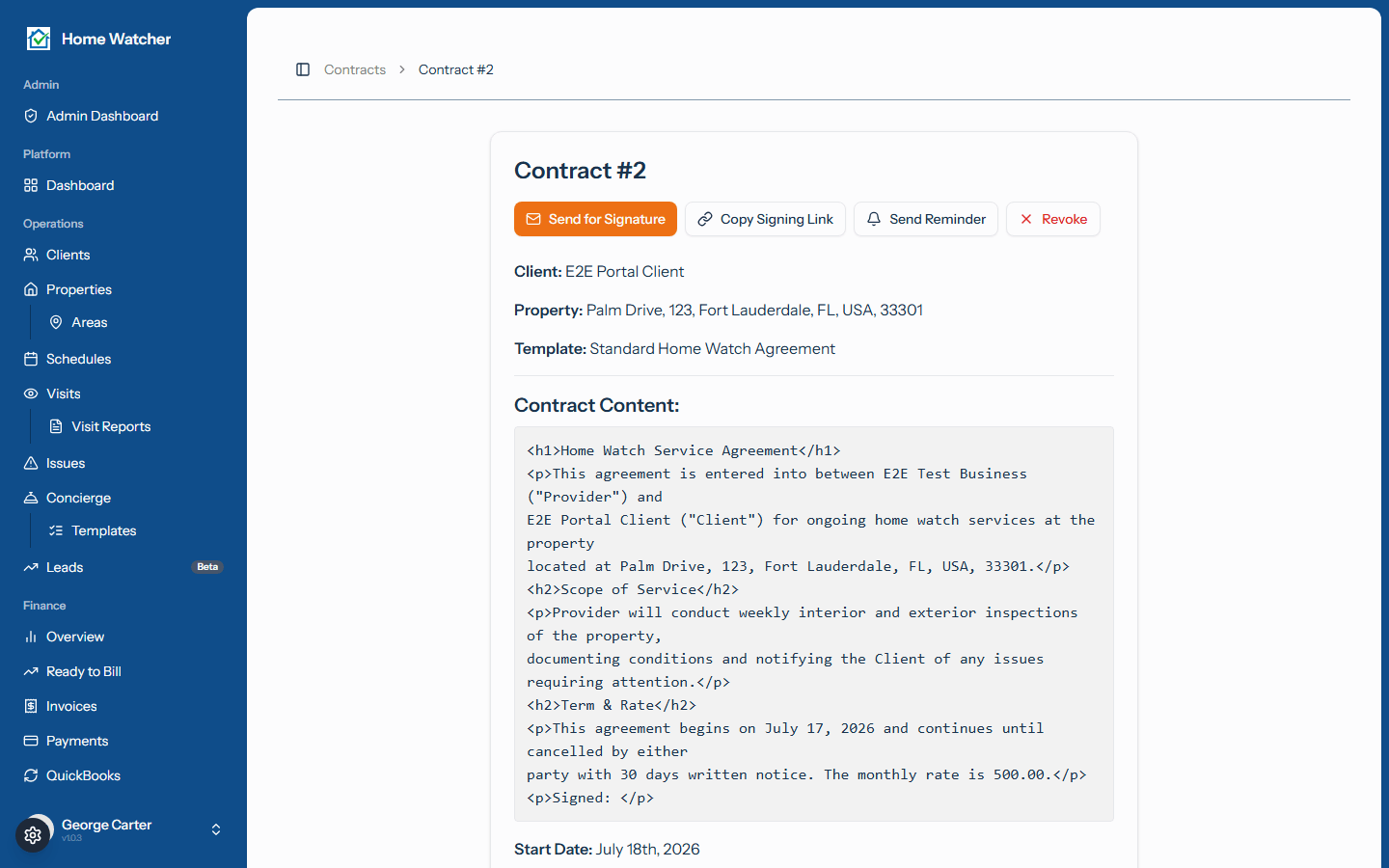Click the Properties house icon

(31, 289)
